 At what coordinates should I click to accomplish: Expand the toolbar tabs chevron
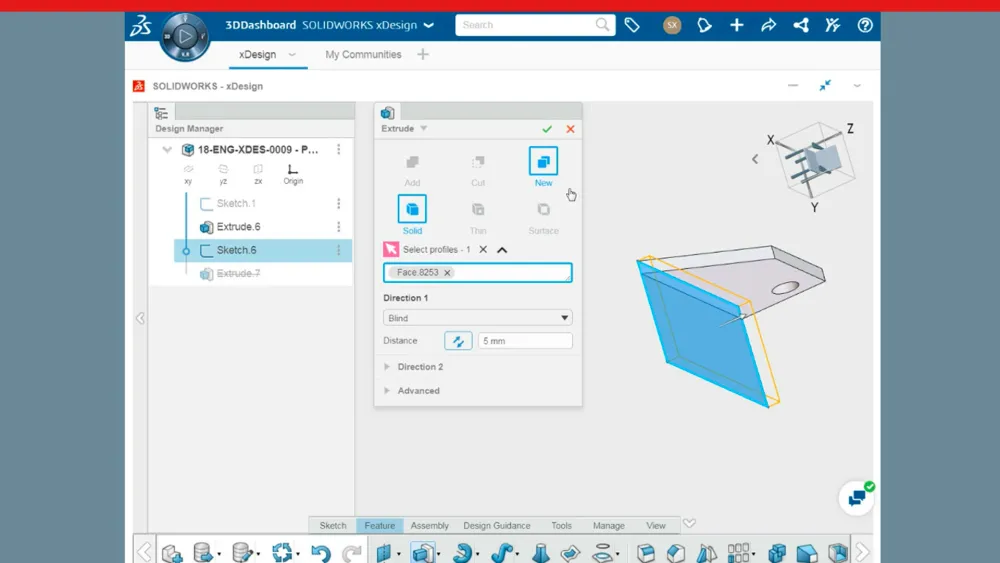point(689,523)
